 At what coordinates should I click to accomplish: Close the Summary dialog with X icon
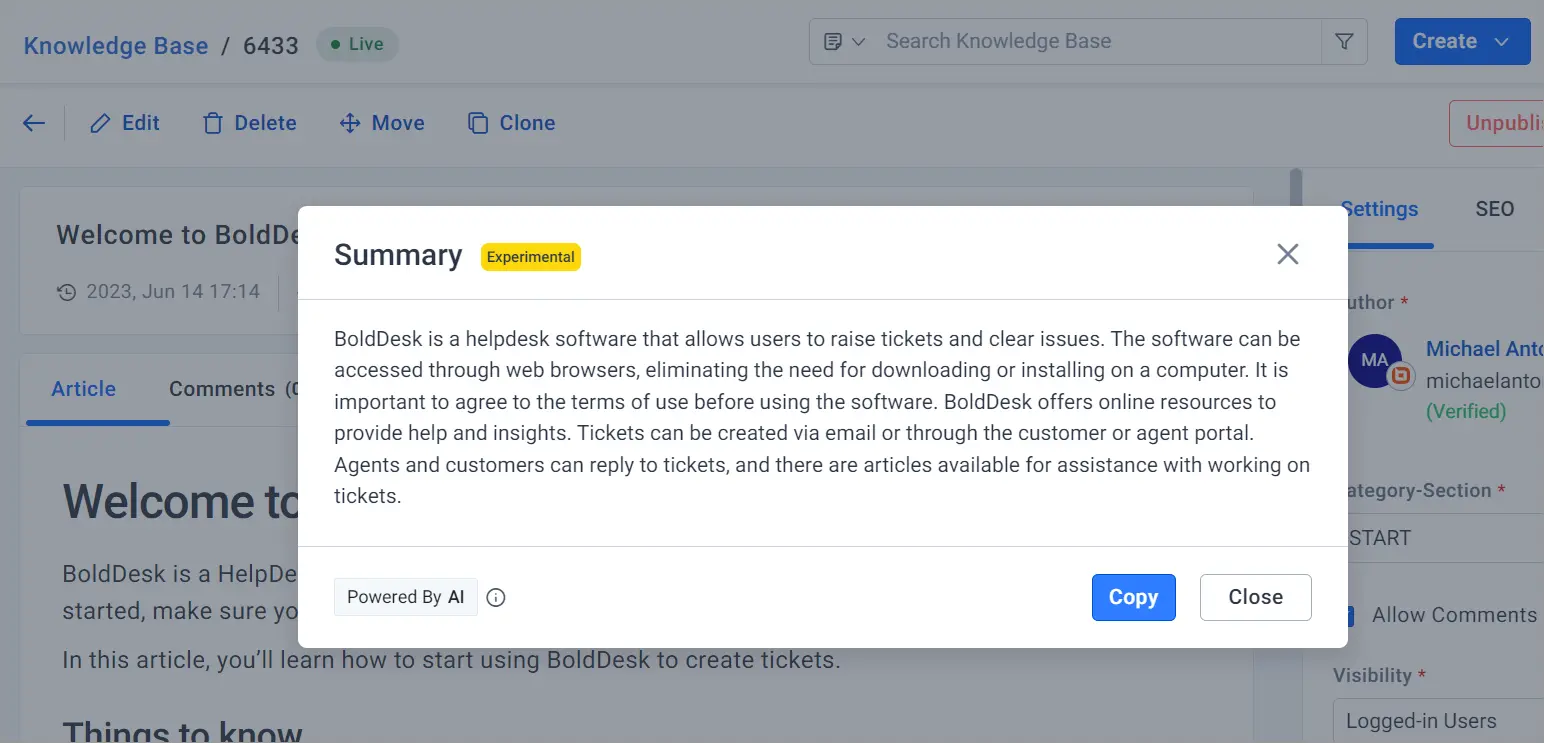click(x=1287, y=254)
